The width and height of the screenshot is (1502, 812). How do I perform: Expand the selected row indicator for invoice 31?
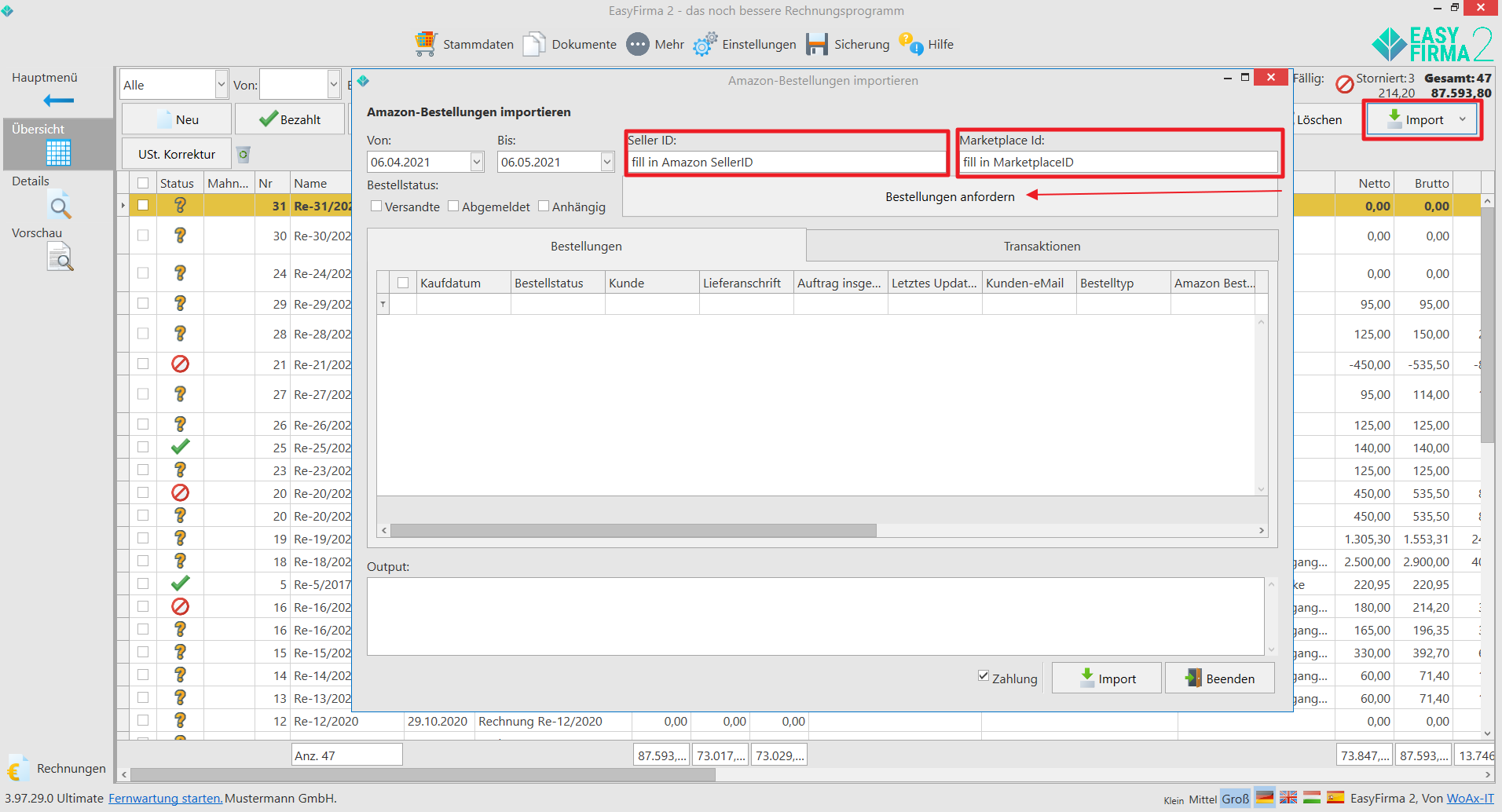[123, 206]
